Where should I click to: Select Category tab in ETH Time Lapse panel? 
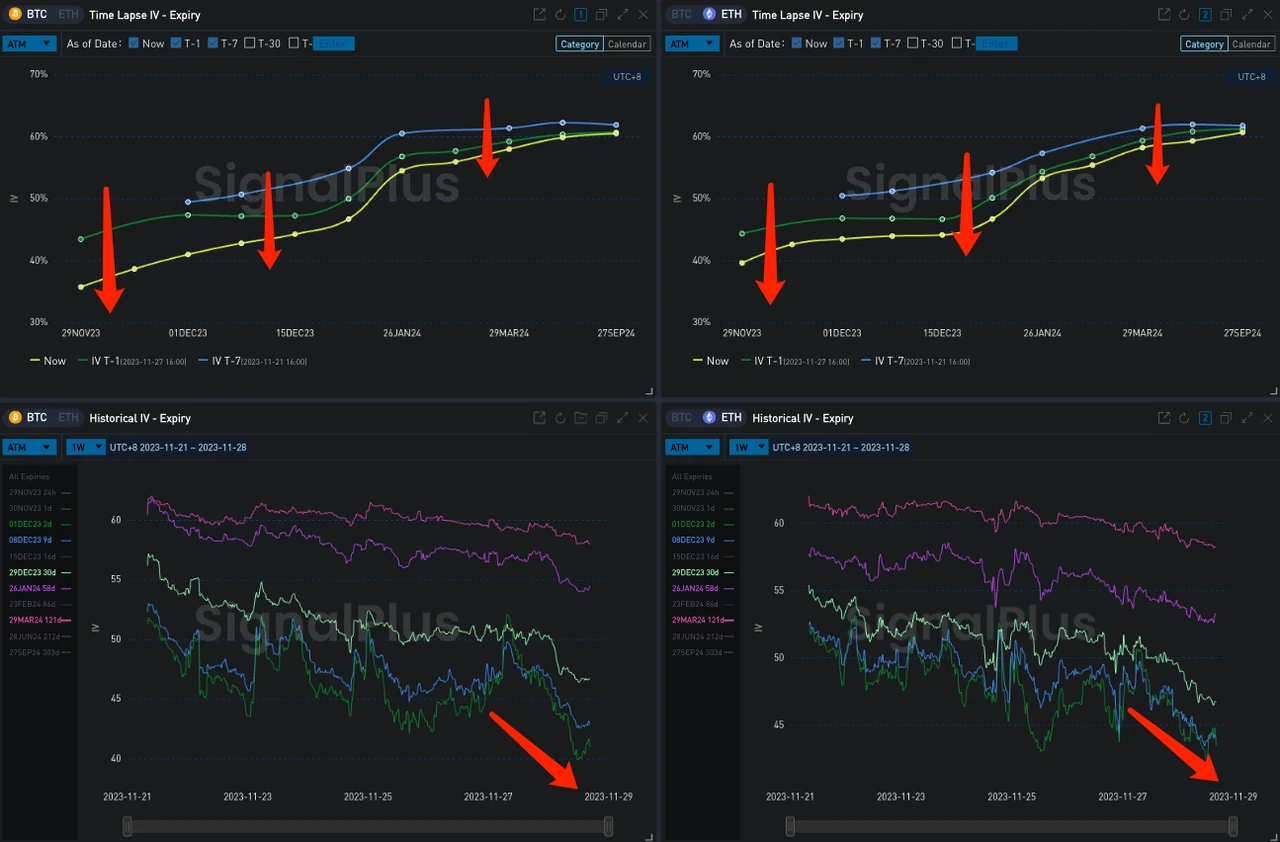1204,44
